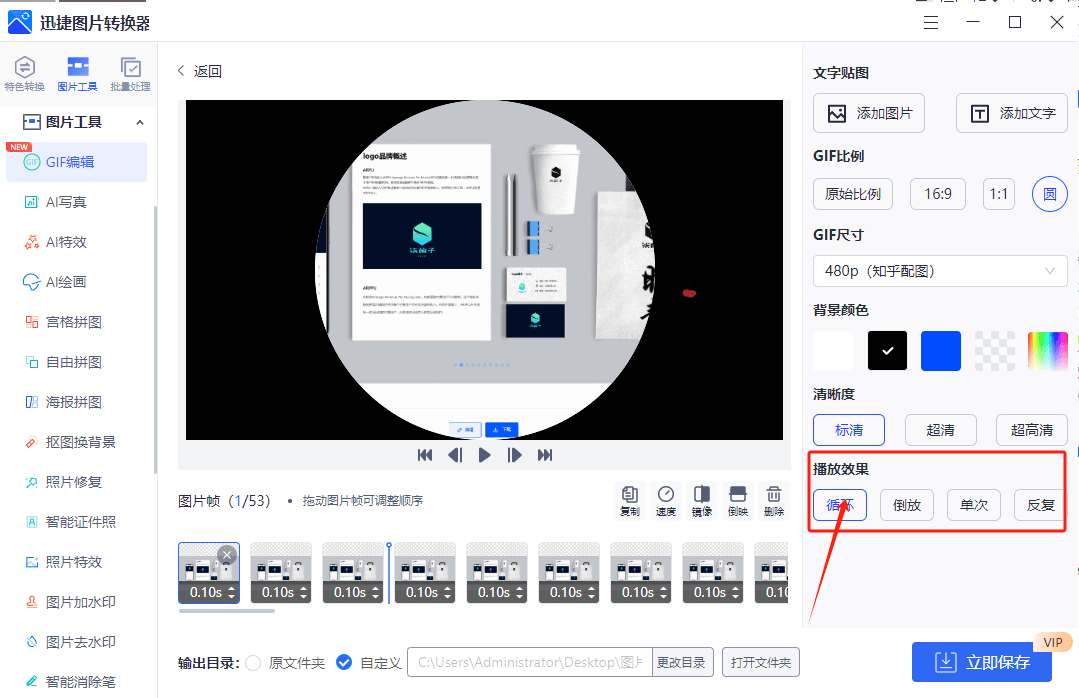The height and width of the screenshot is (698, 1079).
Task: Open the GIF尺寸 480p dropdown
Action: [x=940, y=271]
